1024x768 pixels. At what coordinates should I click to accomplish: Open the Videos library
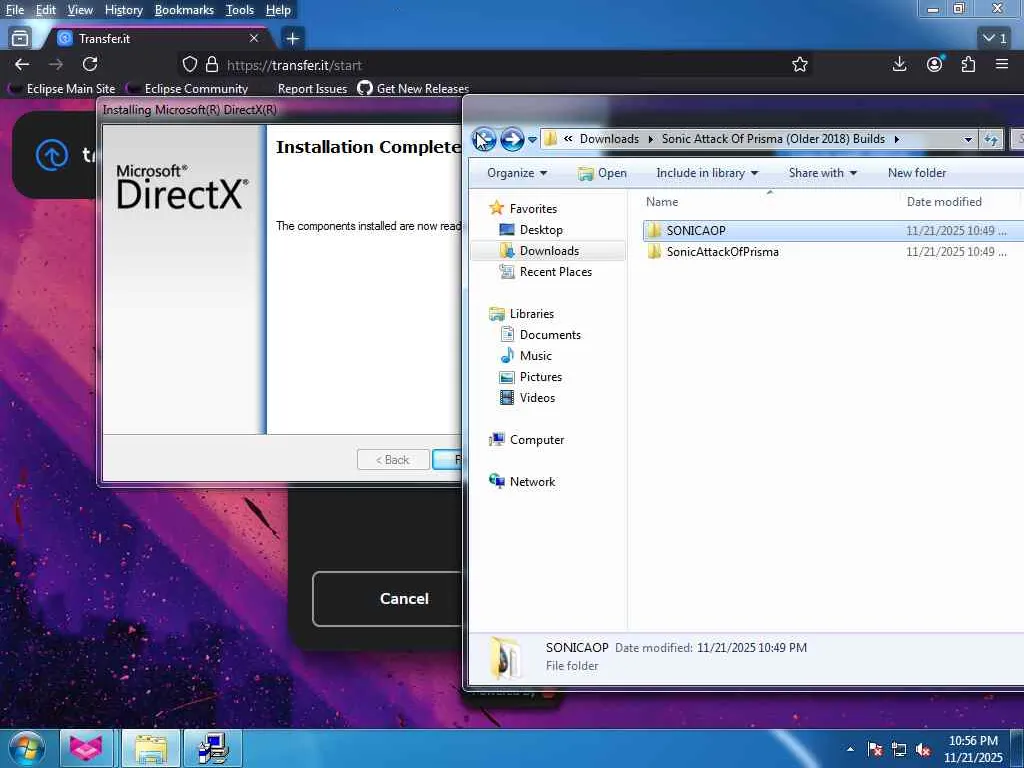[537, 398]
